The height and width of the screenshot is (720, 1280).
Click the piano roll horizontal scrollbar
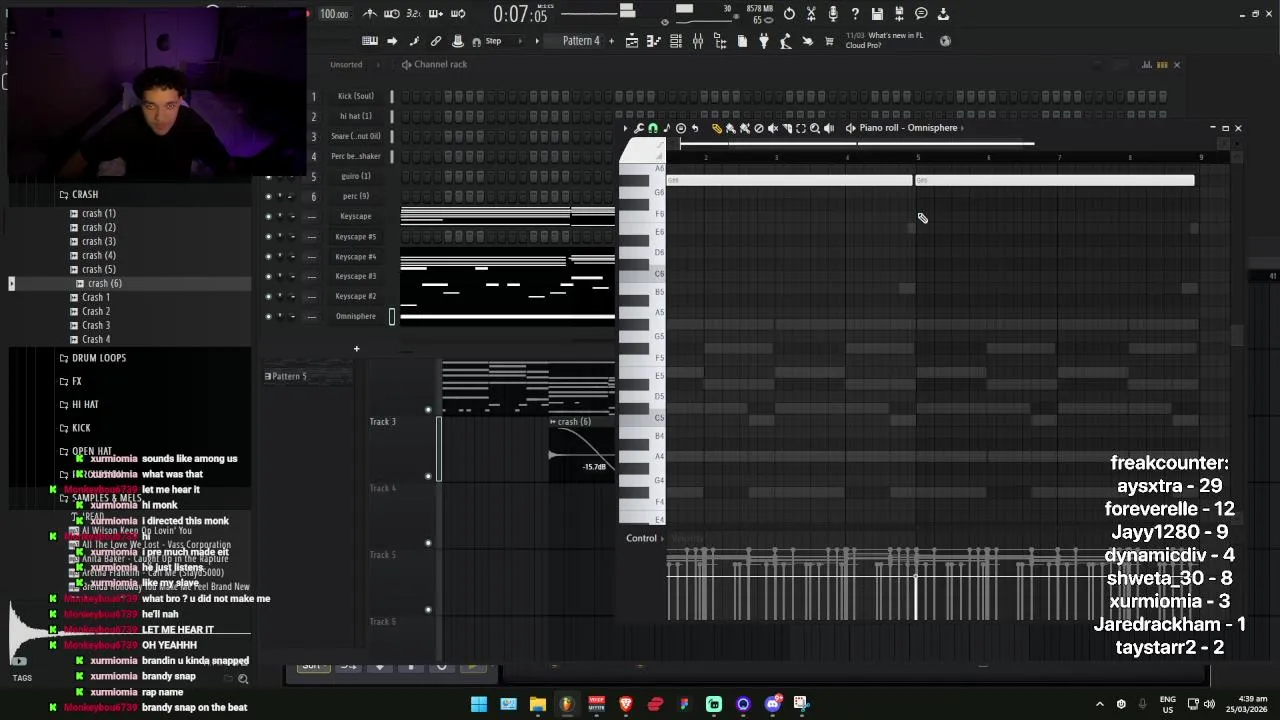point(856,143)
